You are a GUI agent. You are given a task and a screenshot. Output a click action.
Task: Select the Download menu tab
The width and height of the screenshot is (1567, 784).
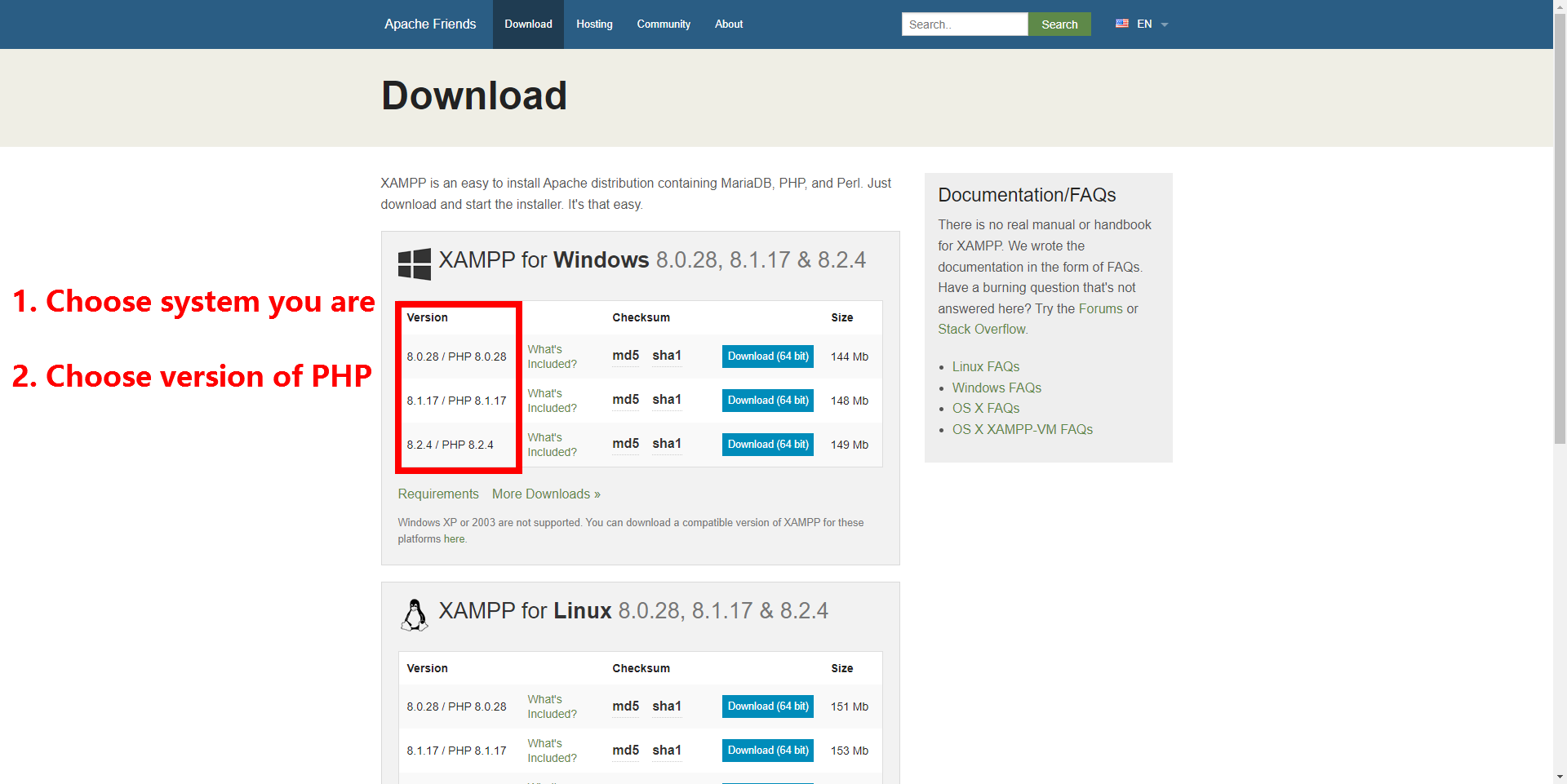(x=528, y=24)
